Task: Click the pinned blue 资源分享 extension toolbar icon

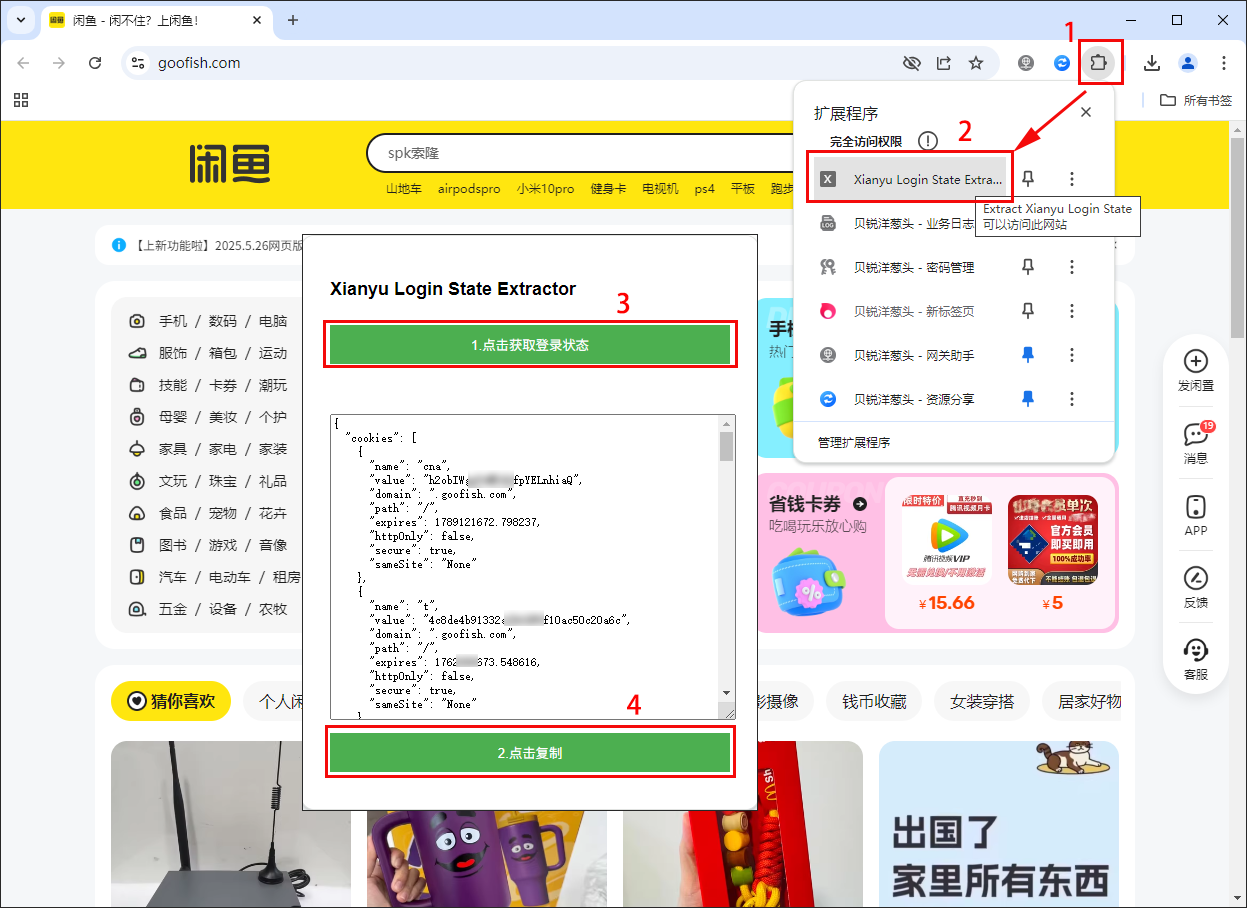Action: point(1062,63)
